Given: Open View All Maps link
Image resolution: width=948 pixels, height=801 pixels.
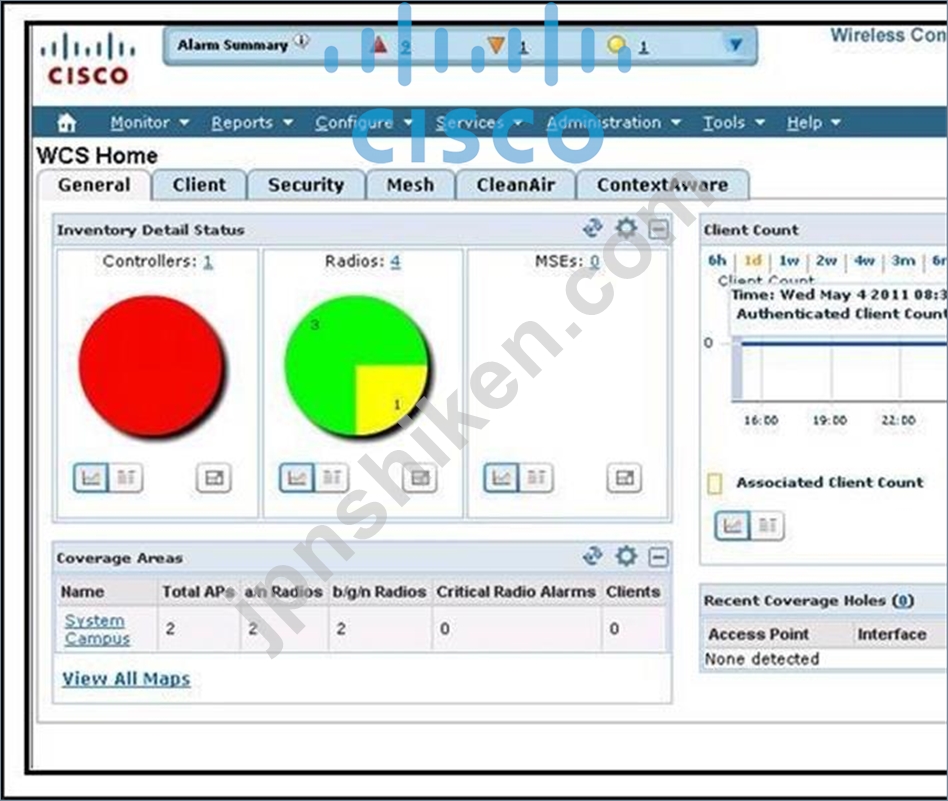Looking at the screenshot, I should coord(126,679).
